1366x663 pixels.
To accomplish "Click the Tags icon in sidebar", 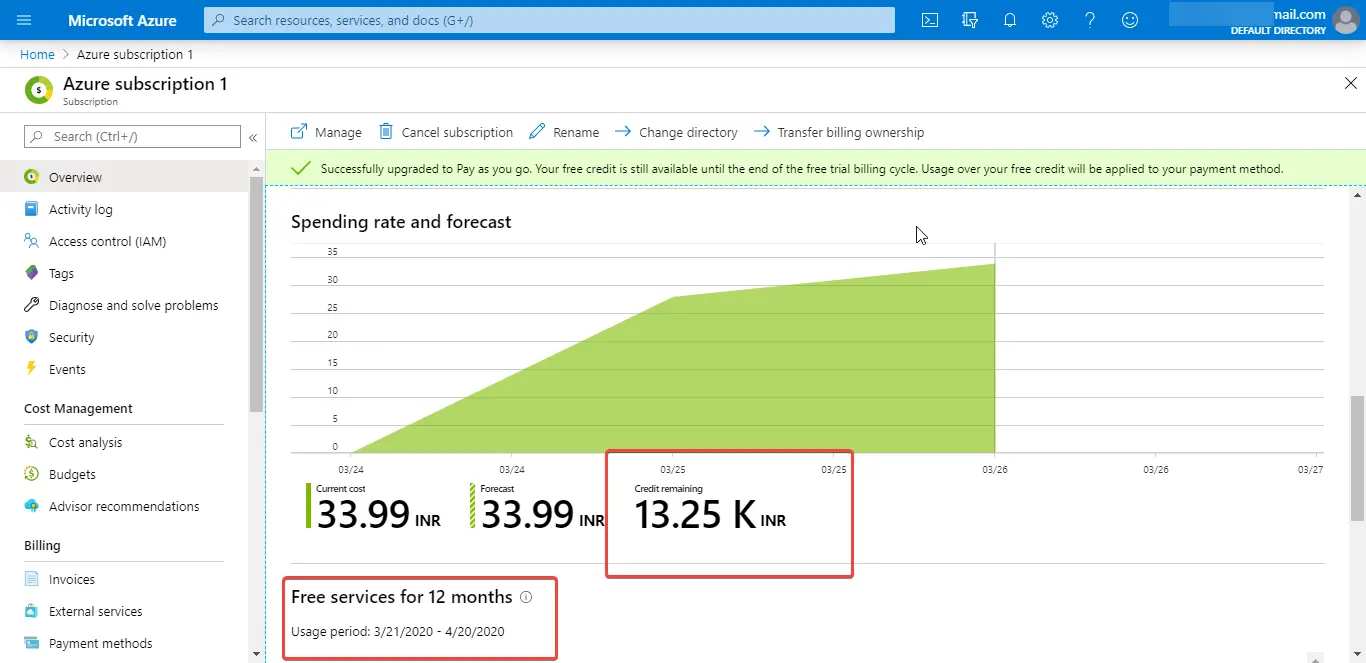I will 32,273.
